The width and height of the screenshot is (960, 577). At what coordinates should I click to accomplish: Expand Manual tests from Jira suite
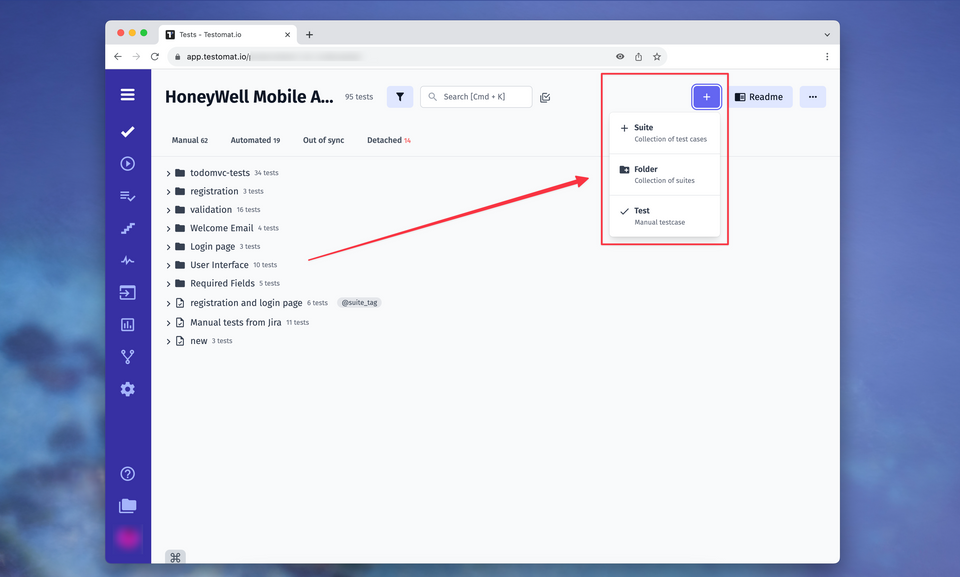point(168,323)
